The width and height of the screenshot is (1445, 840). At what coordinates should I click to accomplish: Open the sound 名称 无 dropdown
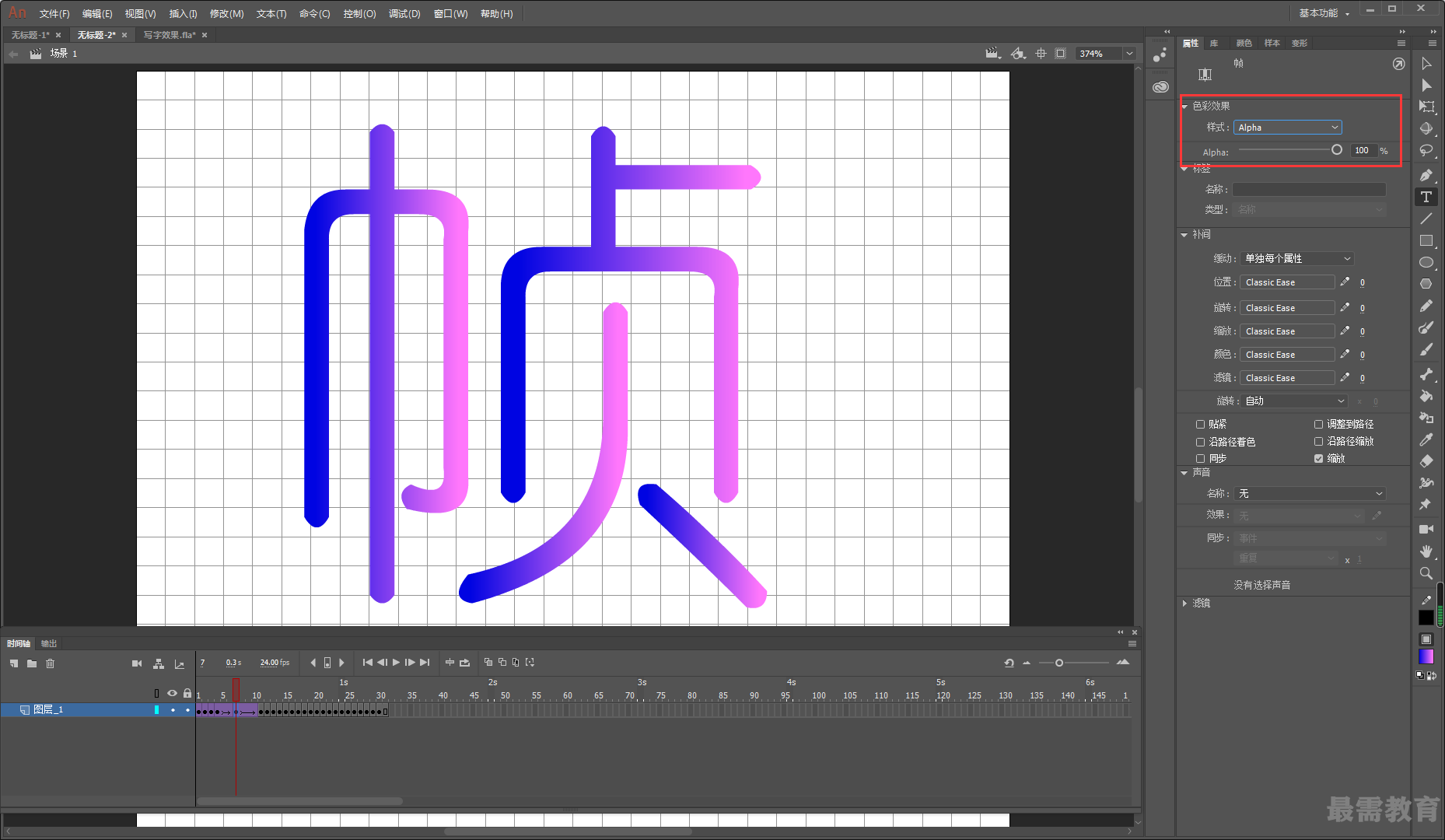pyautogui.click(x=1310, y=493)
